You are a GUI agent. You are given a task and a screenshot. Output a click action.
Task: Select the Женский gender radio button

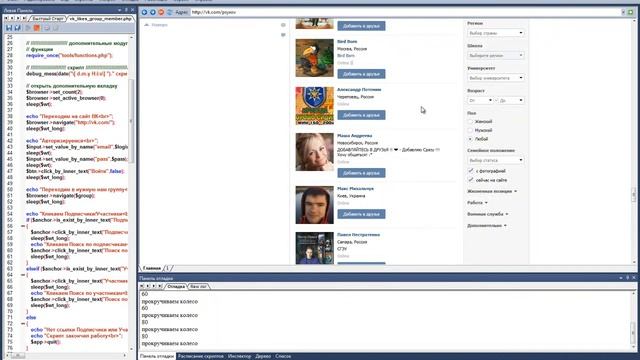470,122
